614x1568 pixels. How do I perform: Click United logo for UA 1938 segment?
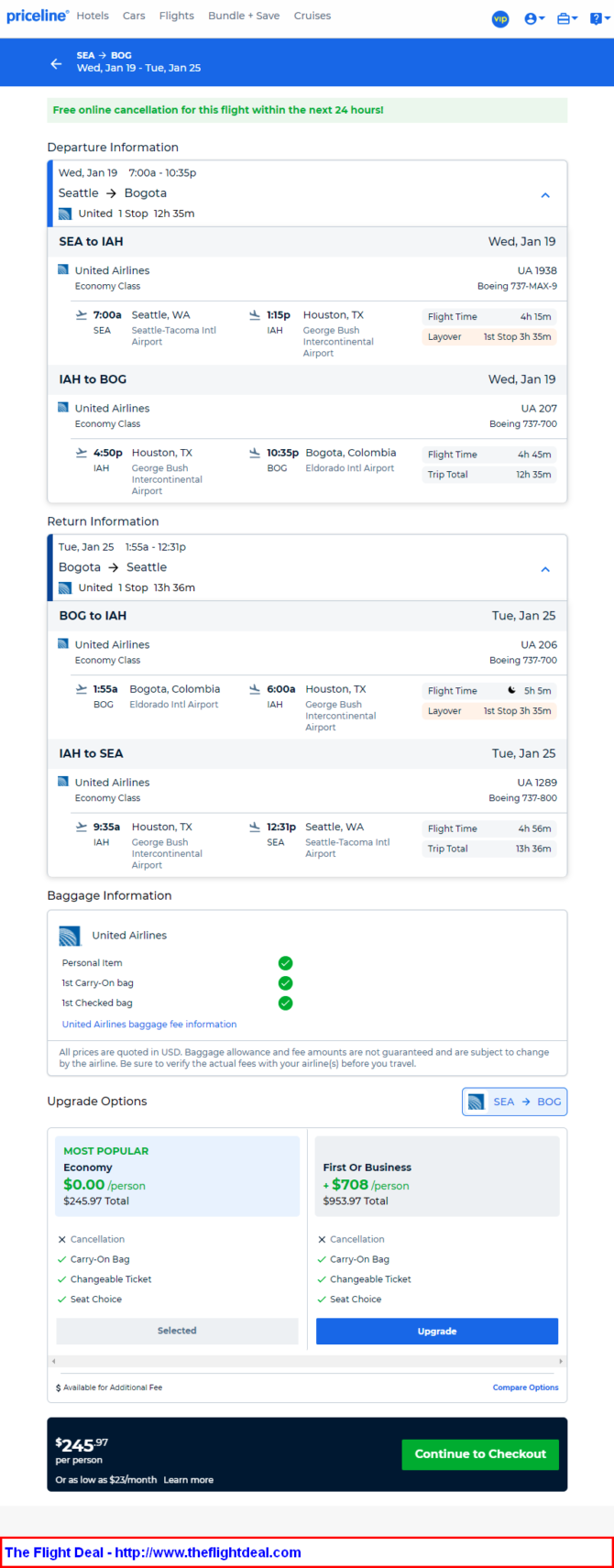pyautogui.click(x=63, y=270)
